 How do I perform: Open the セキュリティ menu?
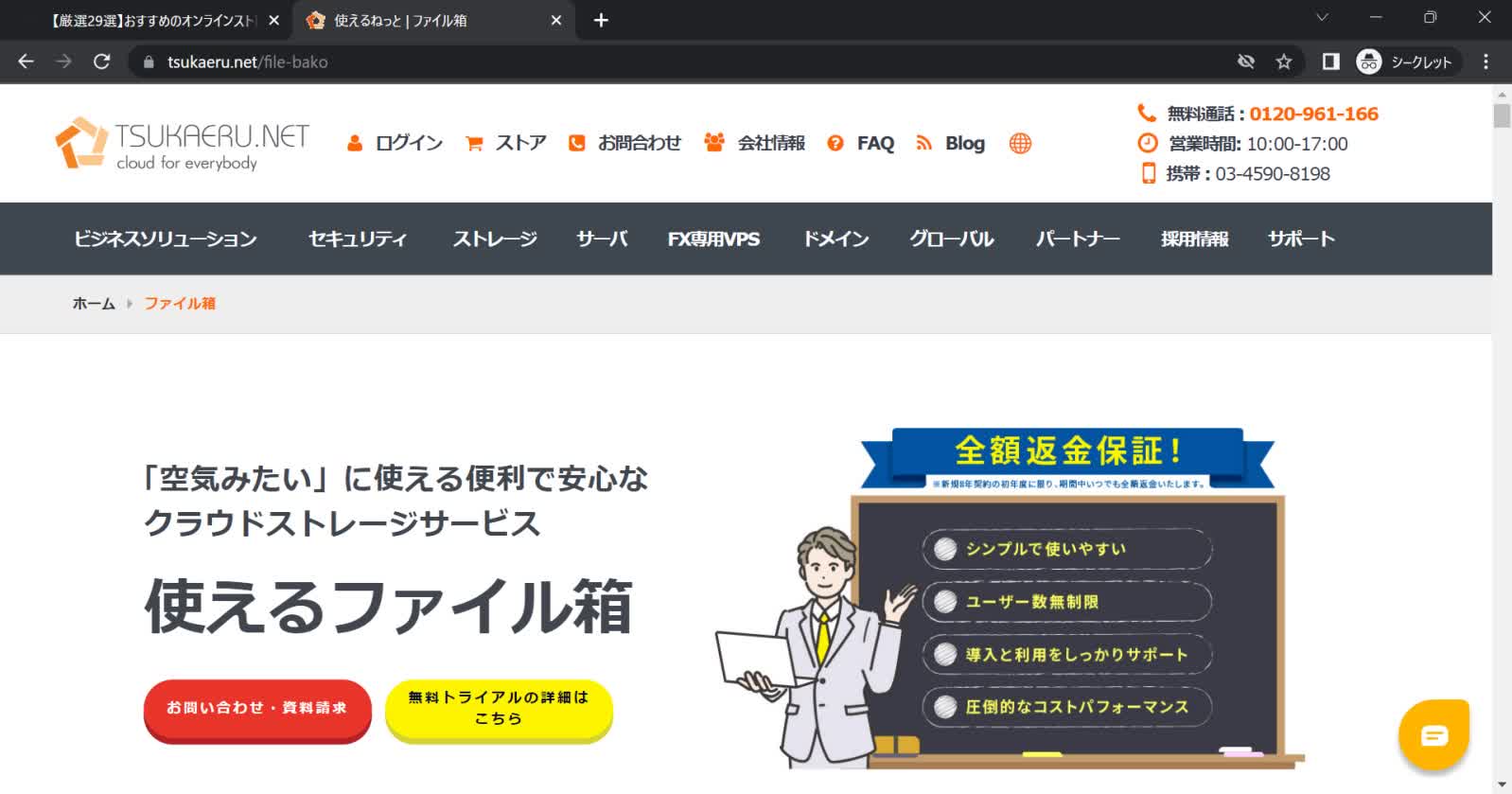click(x=358, y=238)
